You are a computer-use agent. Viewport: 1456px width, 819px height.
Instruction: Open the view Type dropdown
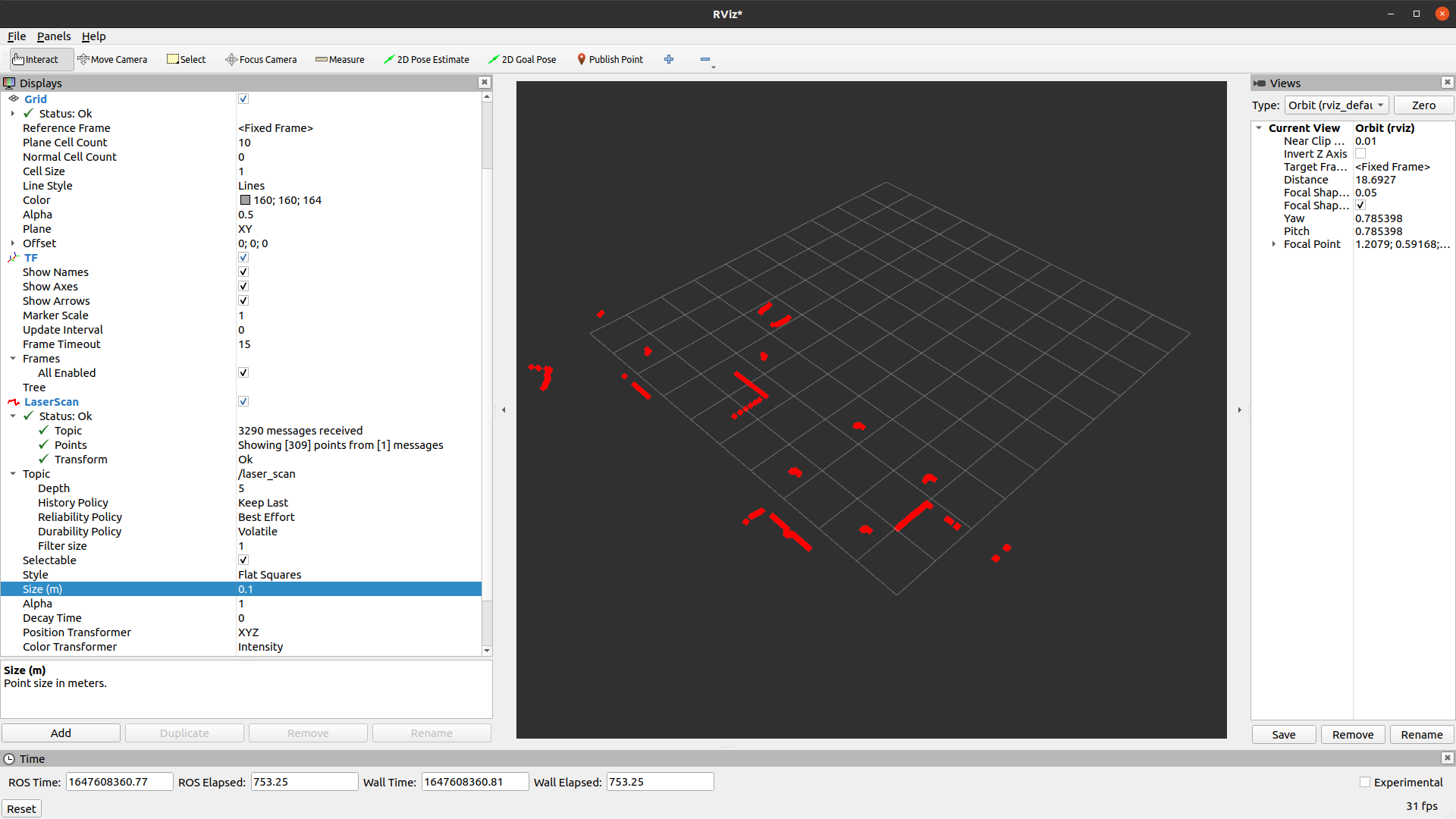(x=1336, y=105)
